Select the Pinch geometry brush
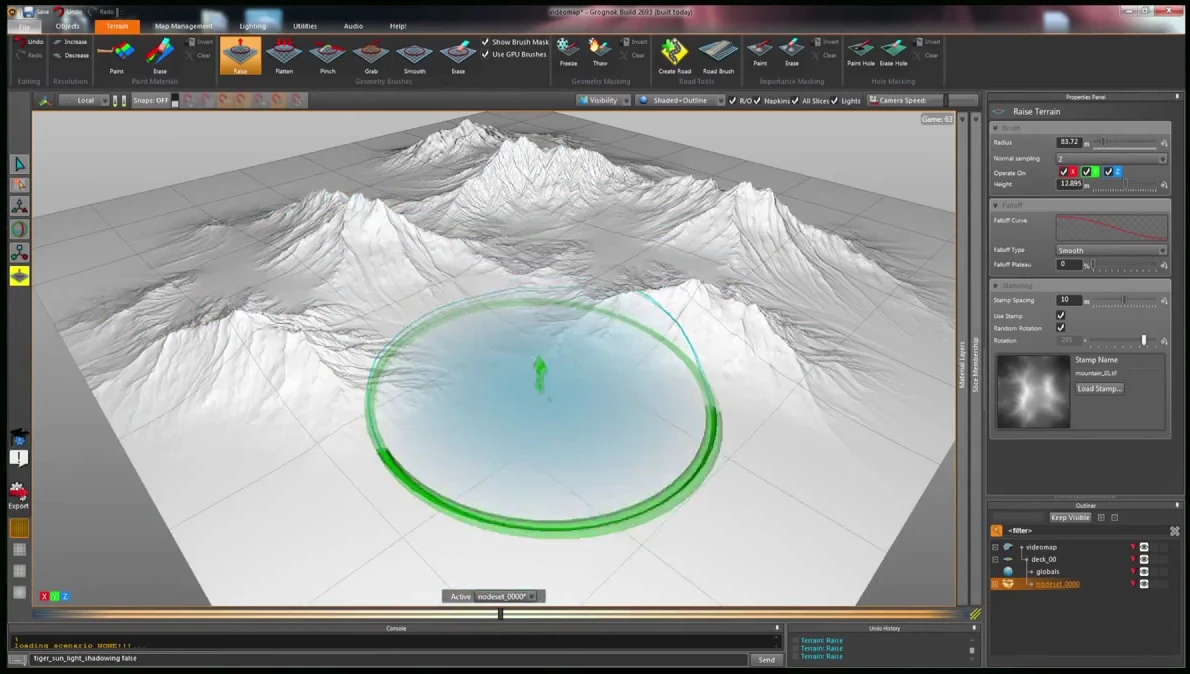Screen dimensions: 1190x674 [327, 55]
